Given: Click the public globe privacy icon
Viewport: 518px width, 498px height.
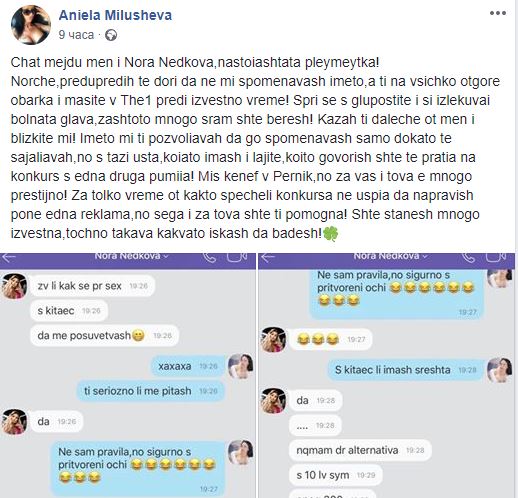Looking at the screenshot, I should [111, 35].
